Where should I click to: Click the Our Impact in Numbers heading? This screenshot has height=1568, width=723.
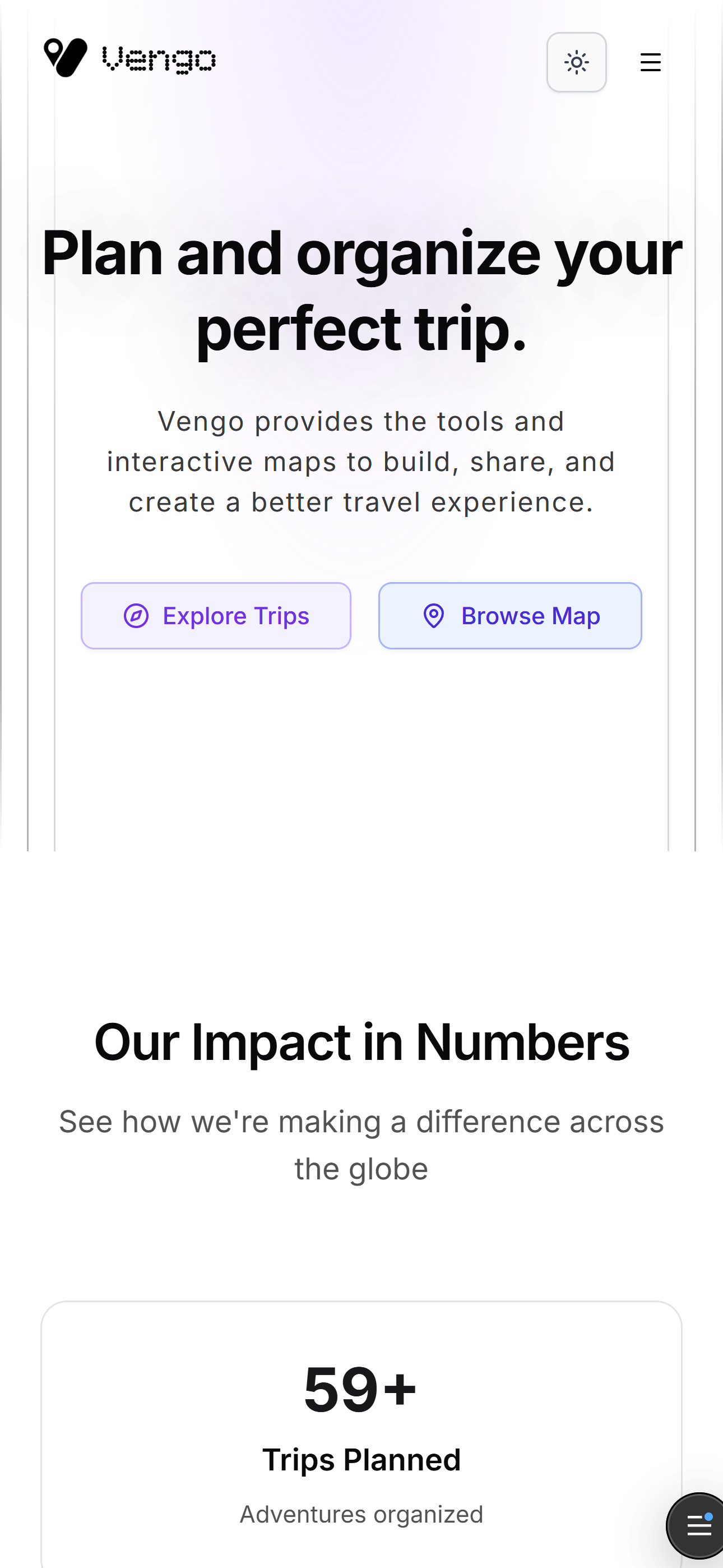click(x=361, y=1042)
